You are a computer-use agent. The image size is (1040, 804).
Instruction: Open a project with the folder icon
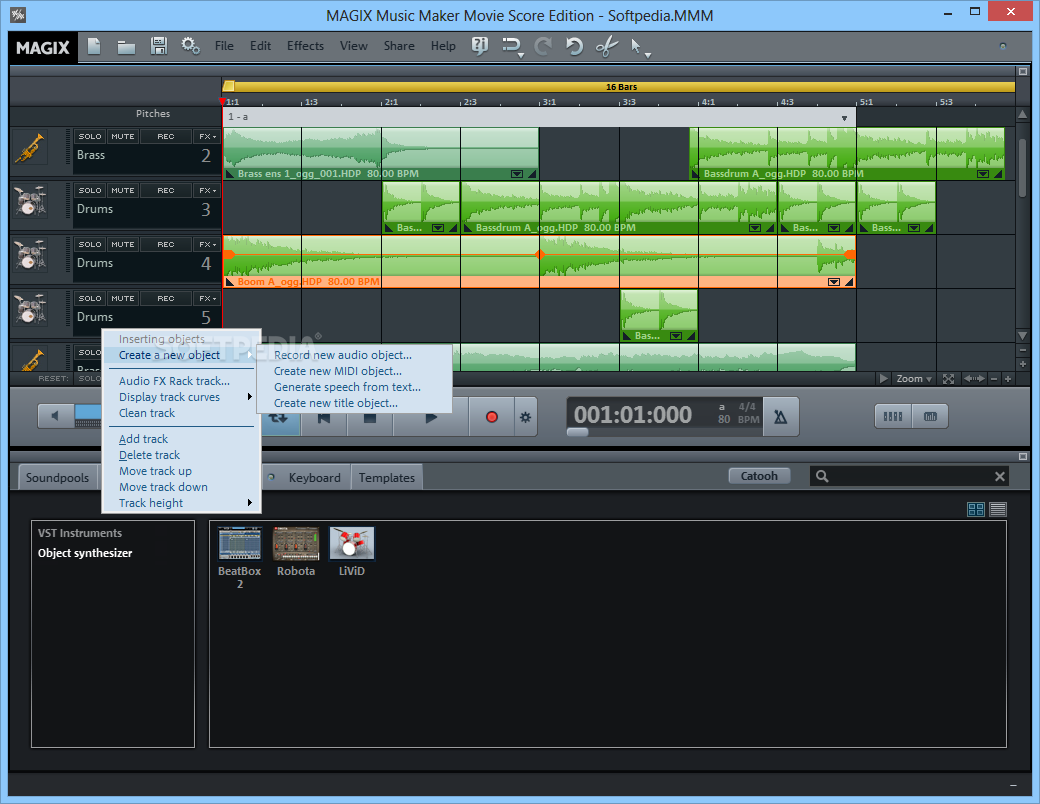[126, 46]
